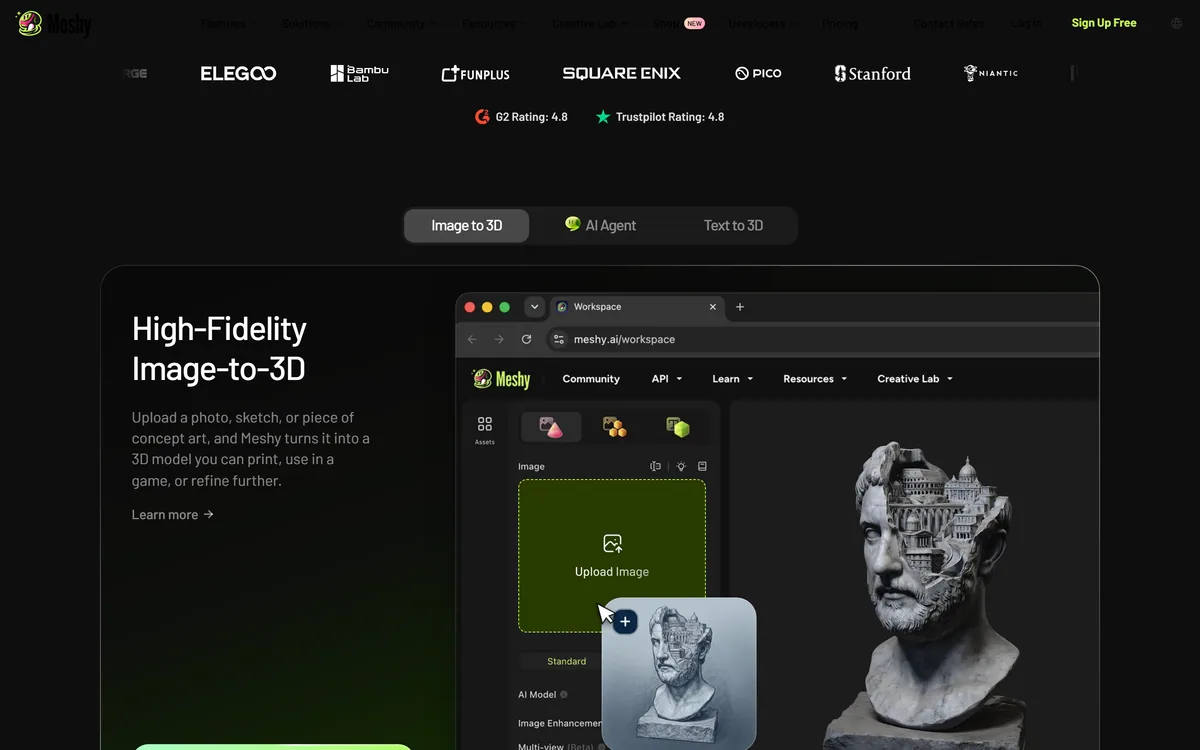Click the book guide icon beside Image
Viewport: 1200px width, 750px height.
click(702, 466)
